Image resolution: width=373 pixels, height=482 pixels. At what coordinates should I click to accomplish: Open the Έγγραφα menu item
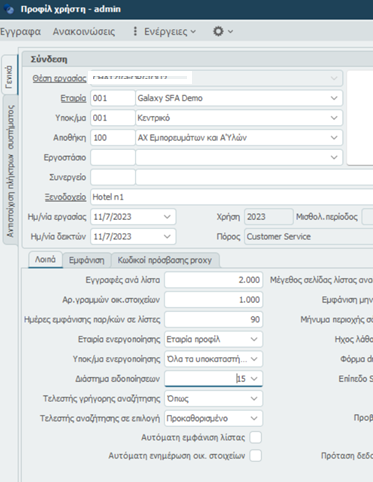click(x=20, y=32)
